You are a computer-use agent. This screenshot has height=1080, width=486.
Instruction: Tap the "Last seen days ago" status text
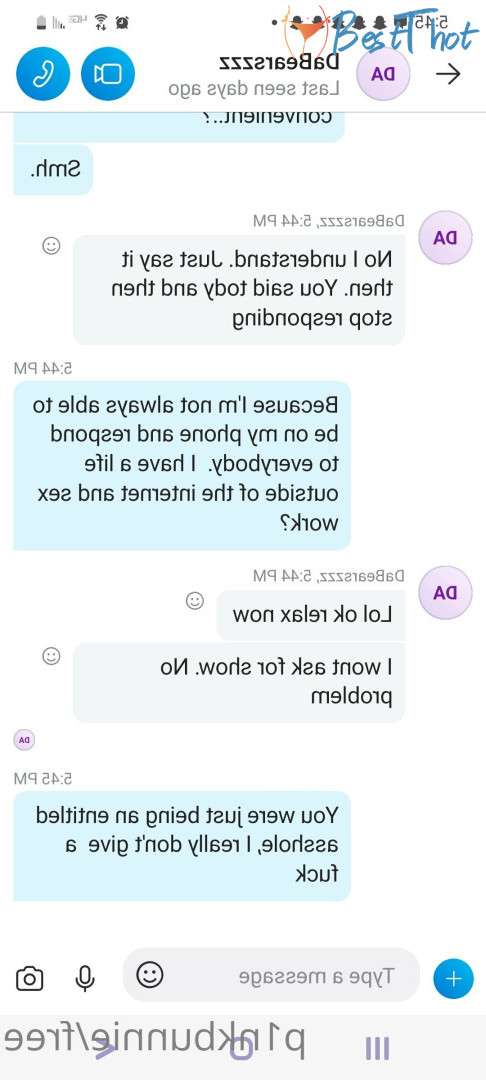[254, 89]
